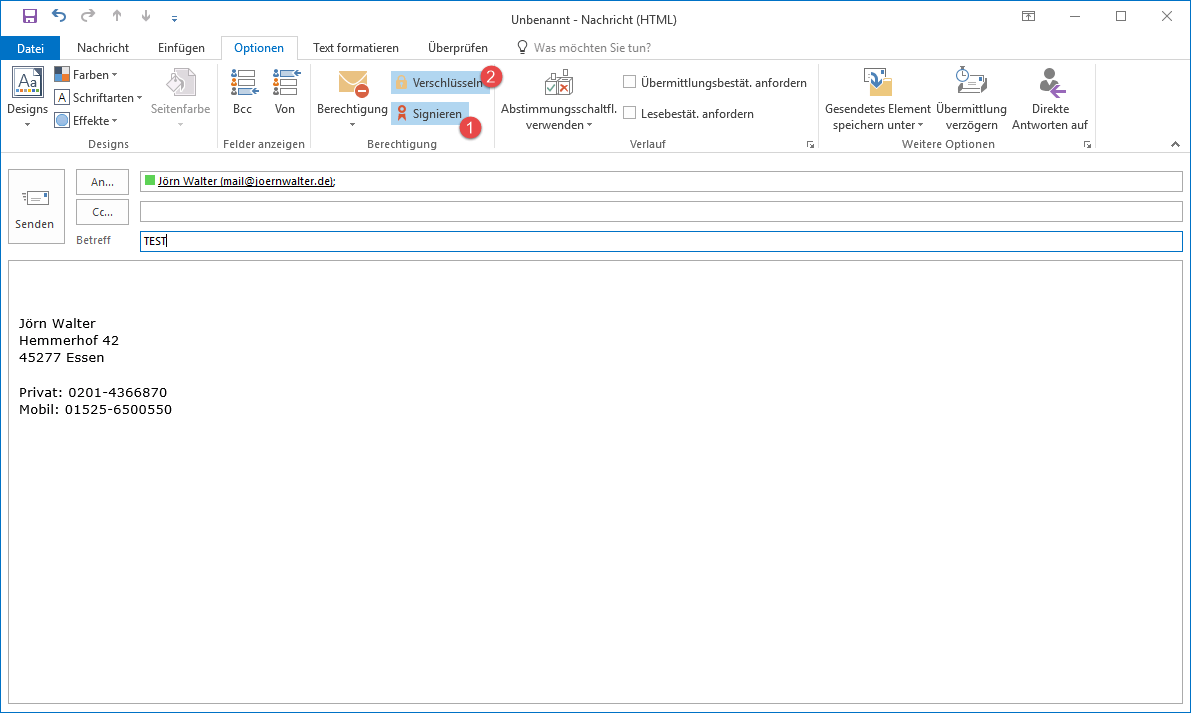Toggle the Verschlüsseln option
1191x713 pixels.
click(x=440, y=83)
